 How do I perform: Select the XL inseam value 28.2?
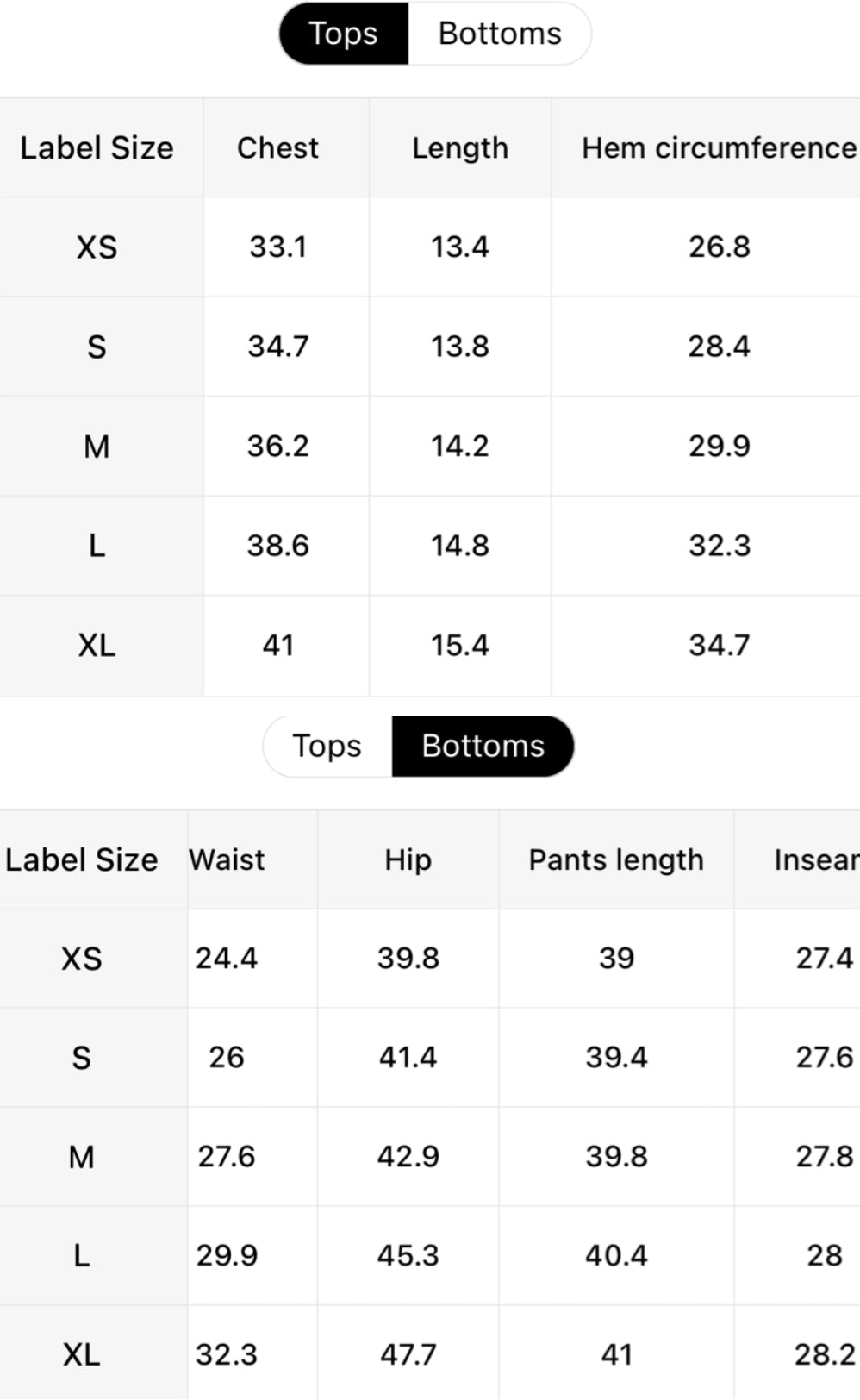pos(824,1354)
